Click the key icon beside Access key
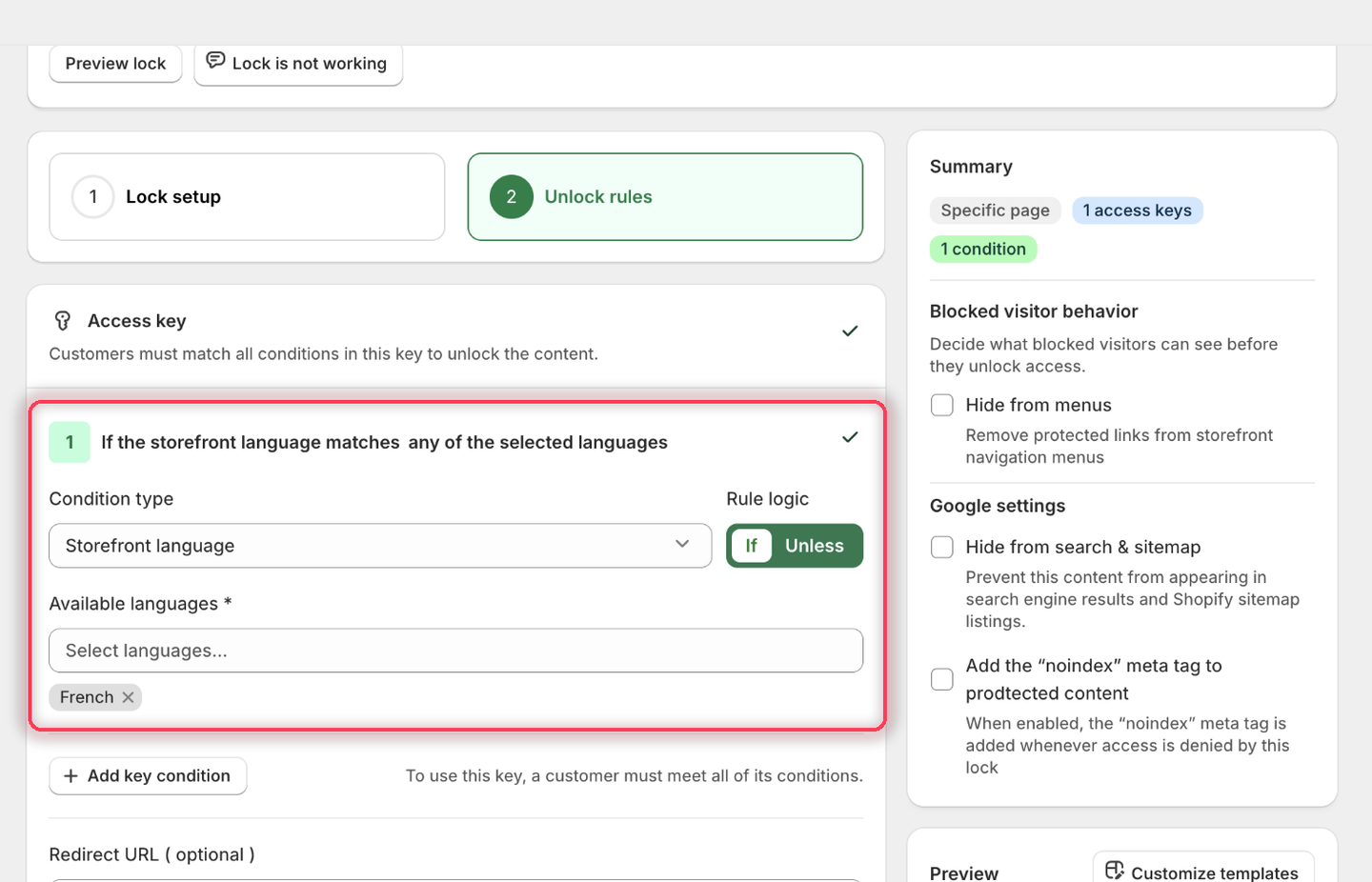The height and width of the screenshot is (882, 1372). [x=63, y=321]
